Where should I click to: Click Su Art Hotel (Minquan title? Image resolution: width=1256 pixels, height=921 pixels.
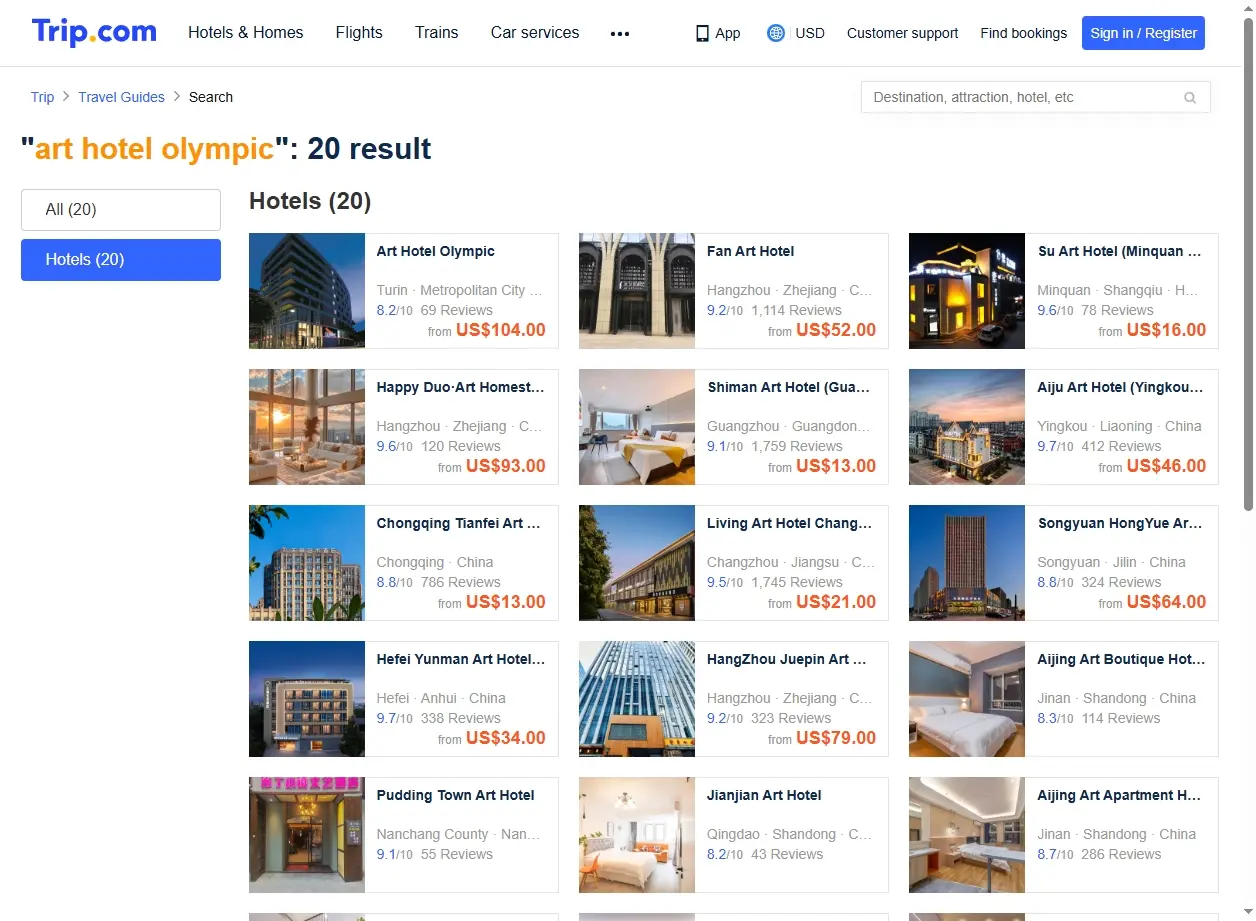click(1120, 251)
